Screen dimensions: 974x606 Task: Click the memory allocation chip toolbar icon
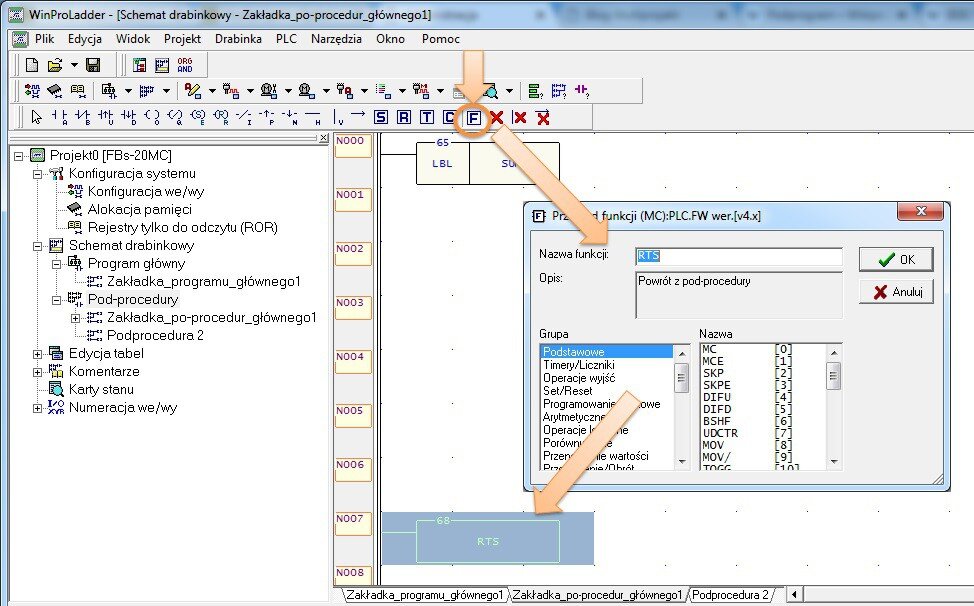click(x=55, y=91)
